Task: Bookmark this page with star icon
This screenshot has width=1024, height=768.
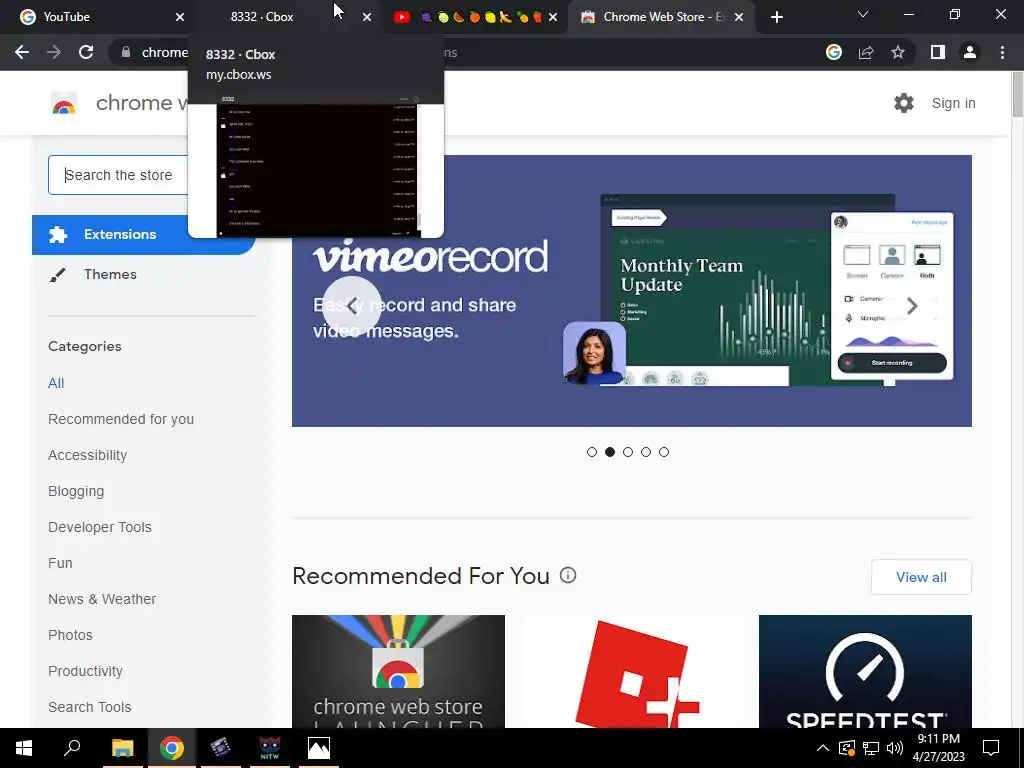Action: click(898, 52)
